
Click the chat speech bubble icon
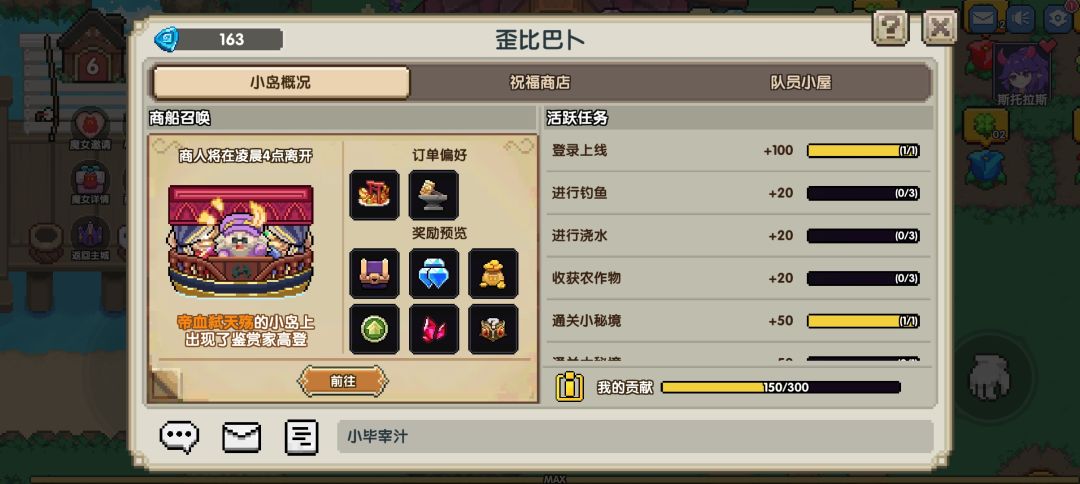[x=180, y=436]
